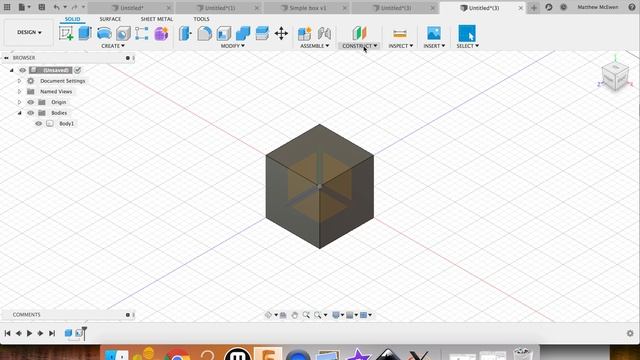640x360 pixels.
Task: Open the Rectangular Pattern tool
Action: [x=142, y=33]
